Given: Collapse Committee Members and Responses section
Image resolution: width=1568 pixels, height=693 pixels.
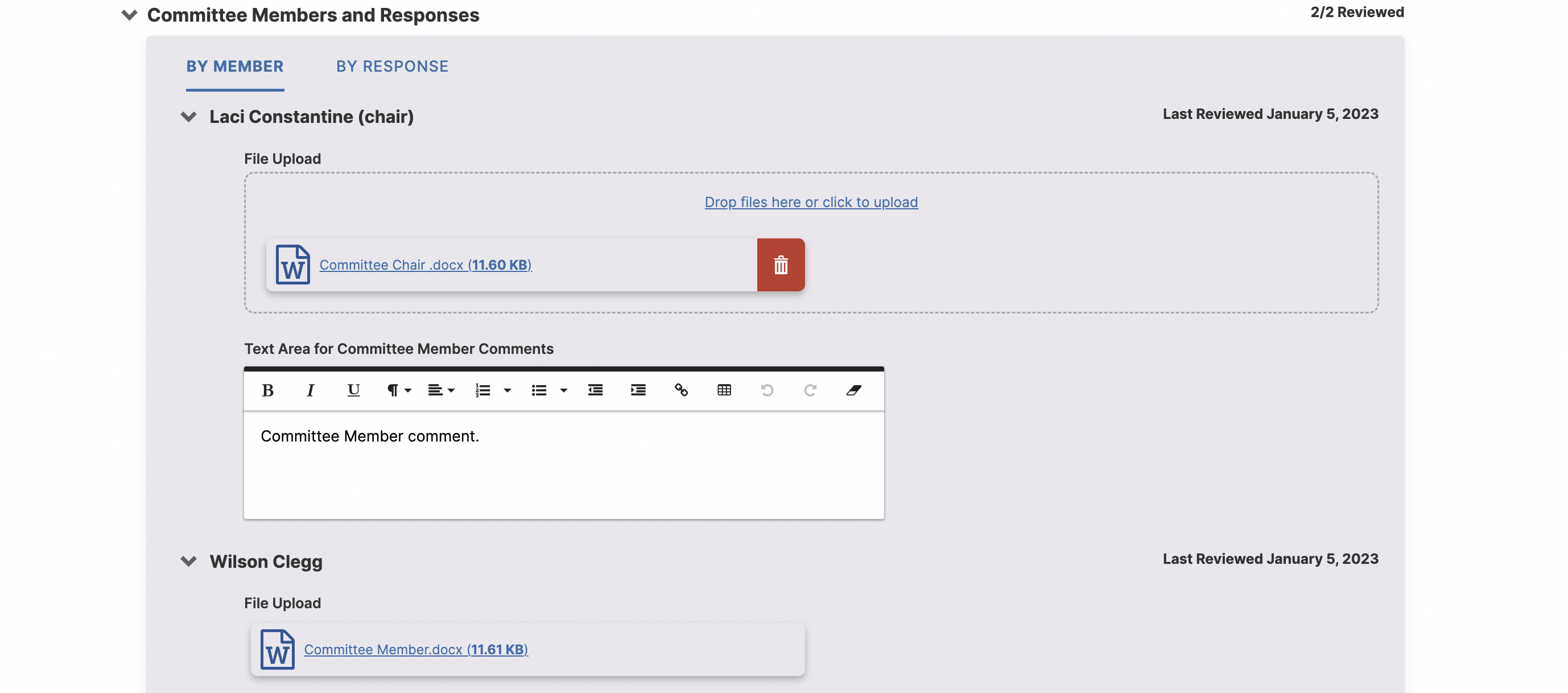Looking at the screenshot, I should point(129,15).
